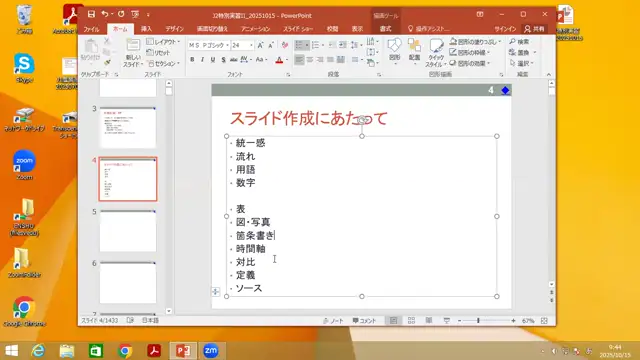Increase font size with the large A icon

(260, 45)
